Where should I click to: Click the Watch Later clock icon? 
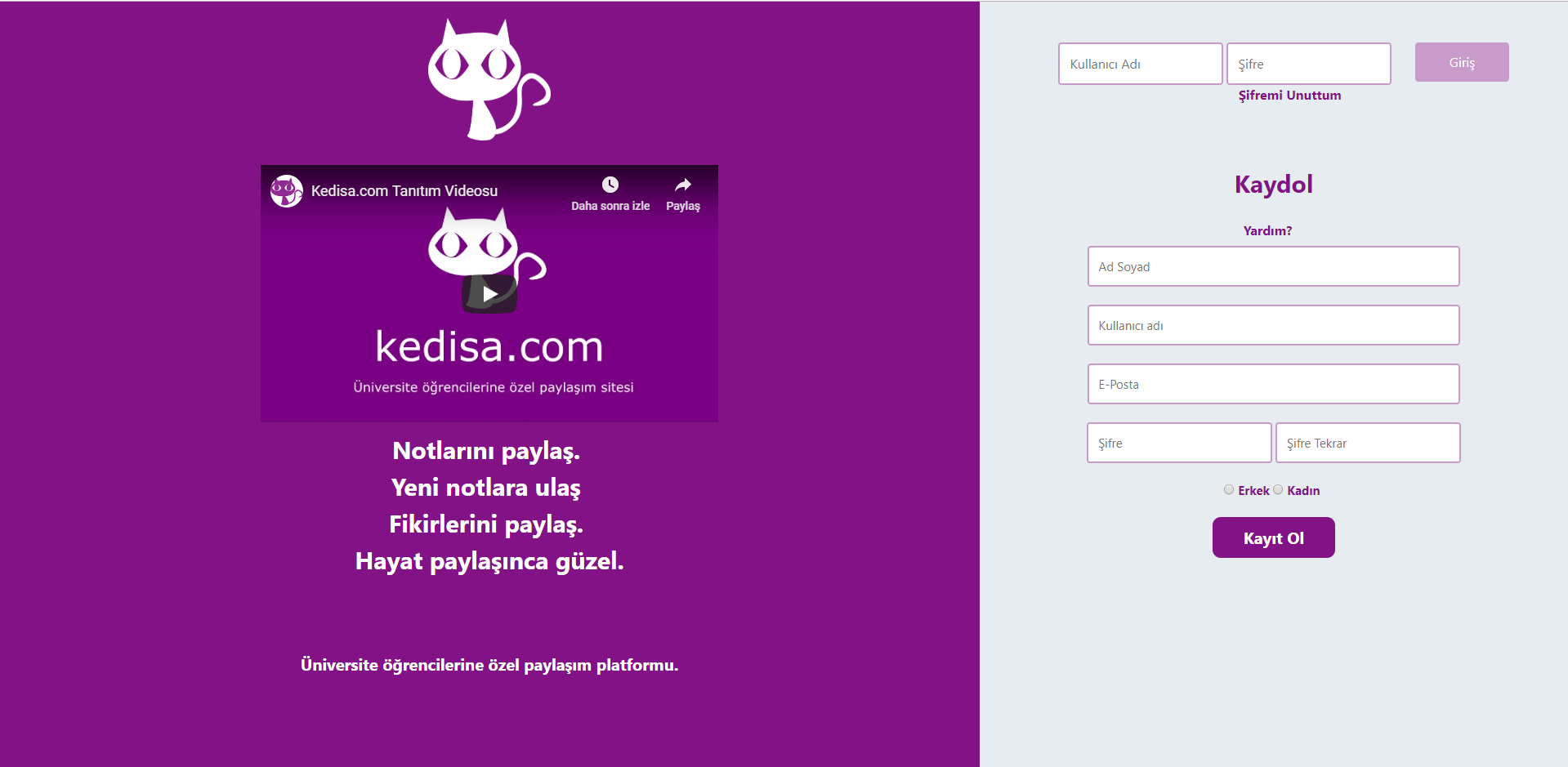[610, 185]
